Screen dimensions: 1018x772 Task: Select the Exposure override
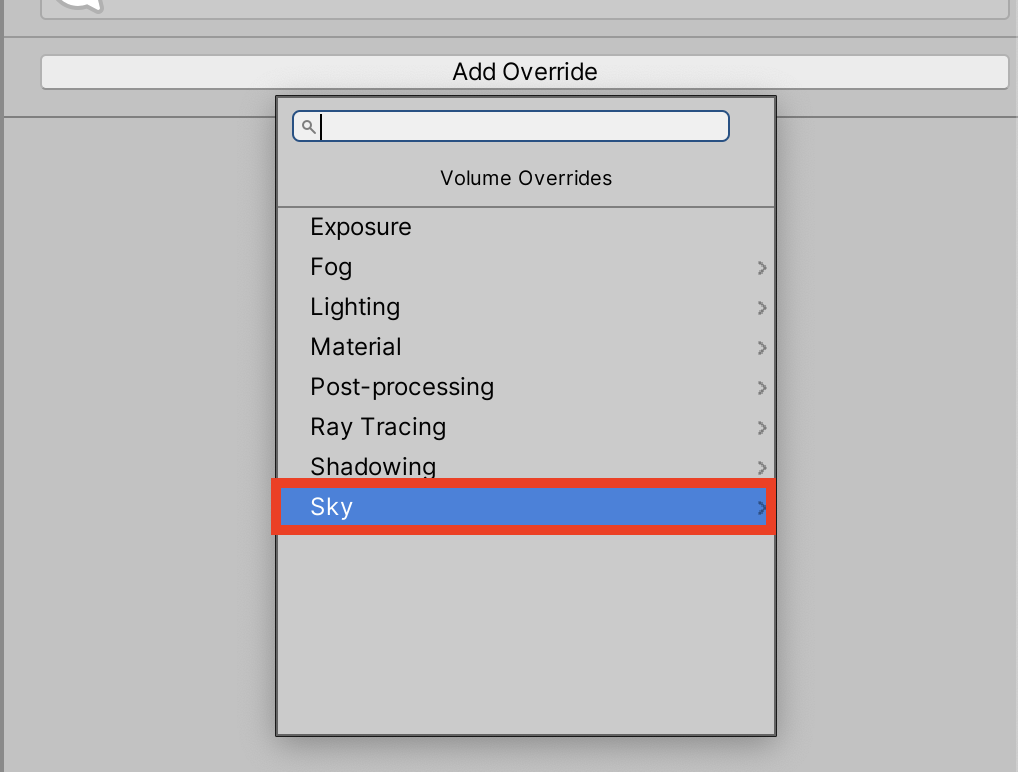coord(361,227)
